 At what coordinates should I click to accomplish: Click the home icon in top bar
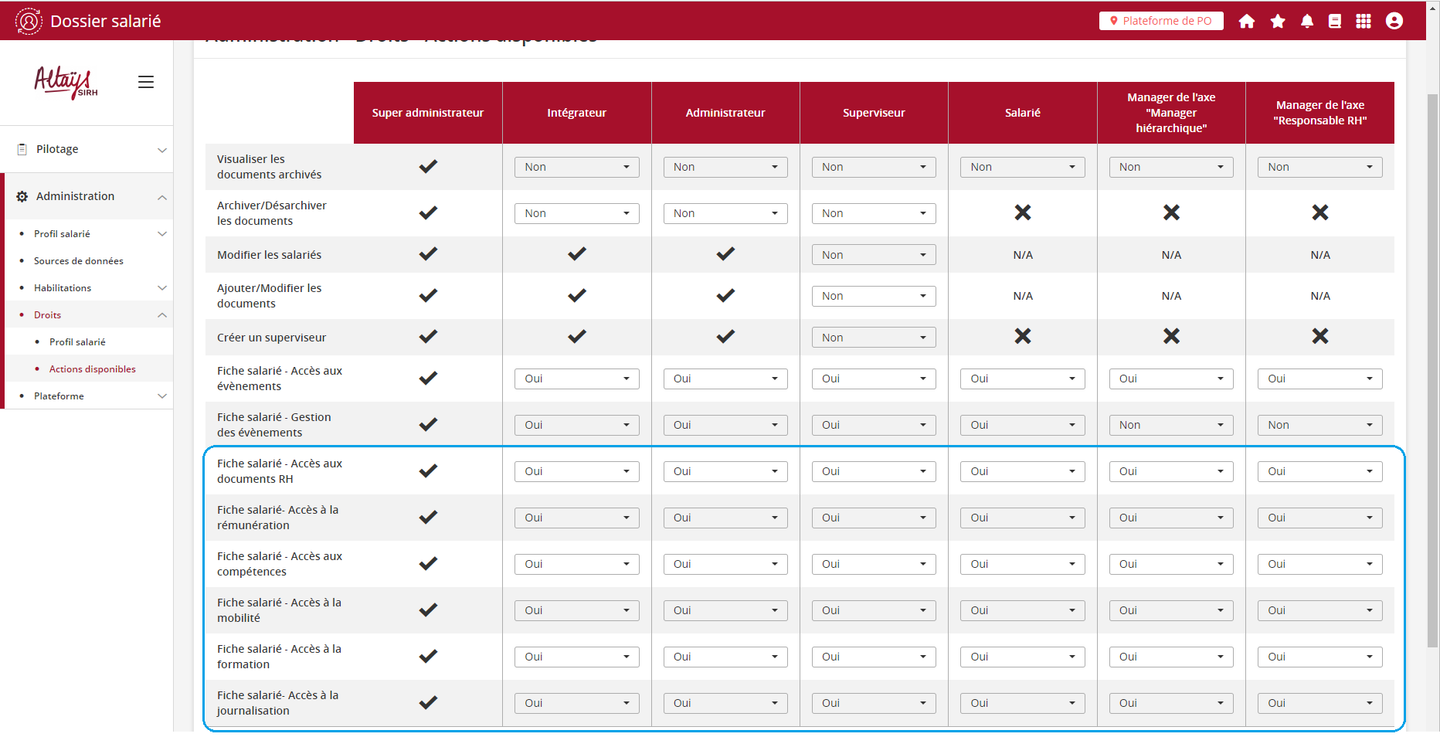tap(1246, 21)
